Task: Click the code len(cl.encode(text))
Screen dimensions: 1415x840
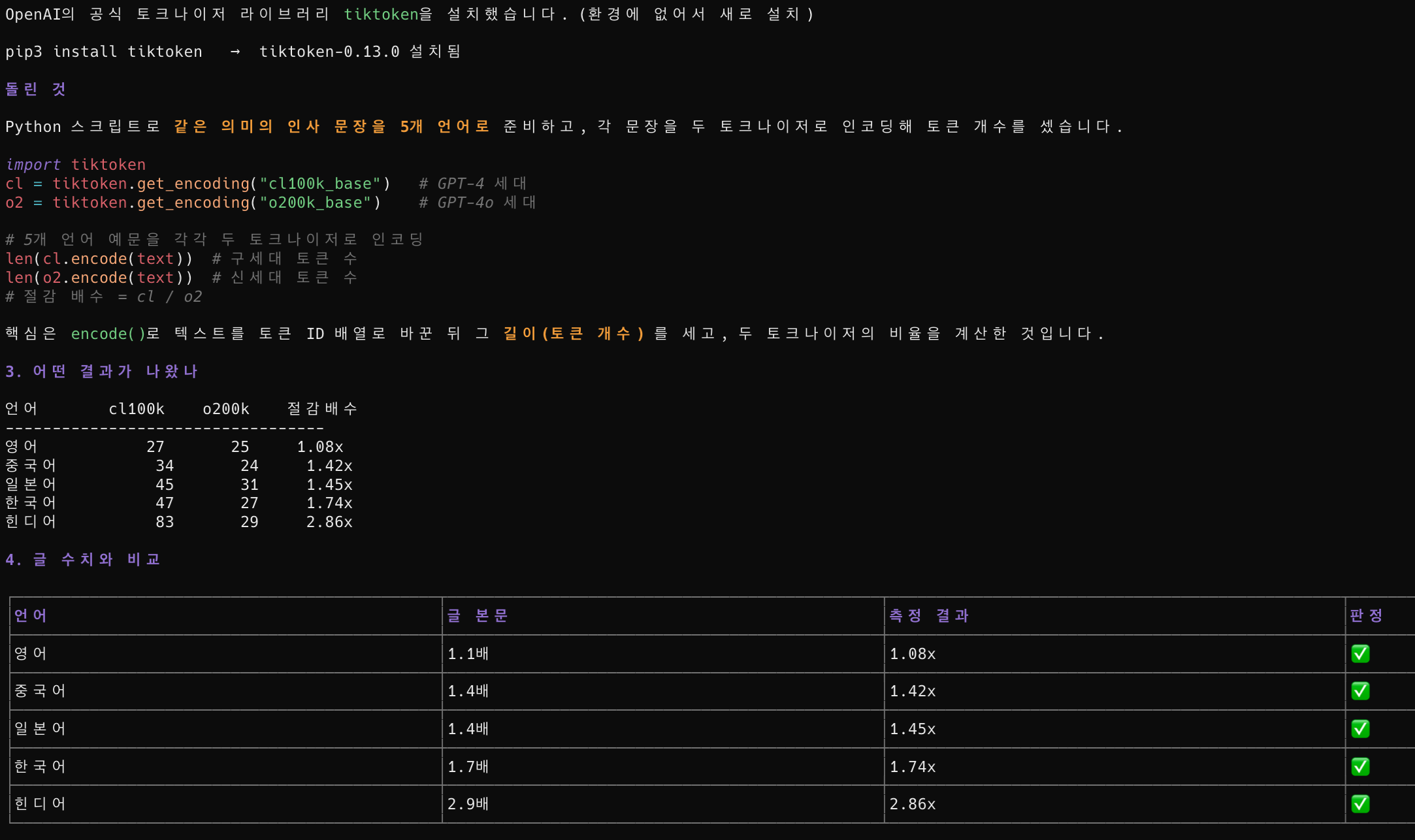Action: (99, 259)
